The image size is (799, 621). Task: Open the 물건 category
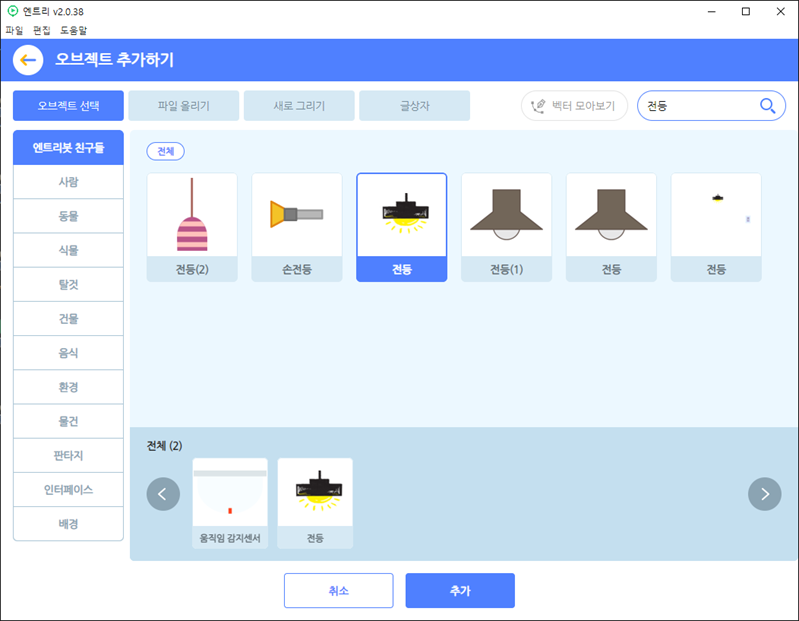tap(68, 421)
